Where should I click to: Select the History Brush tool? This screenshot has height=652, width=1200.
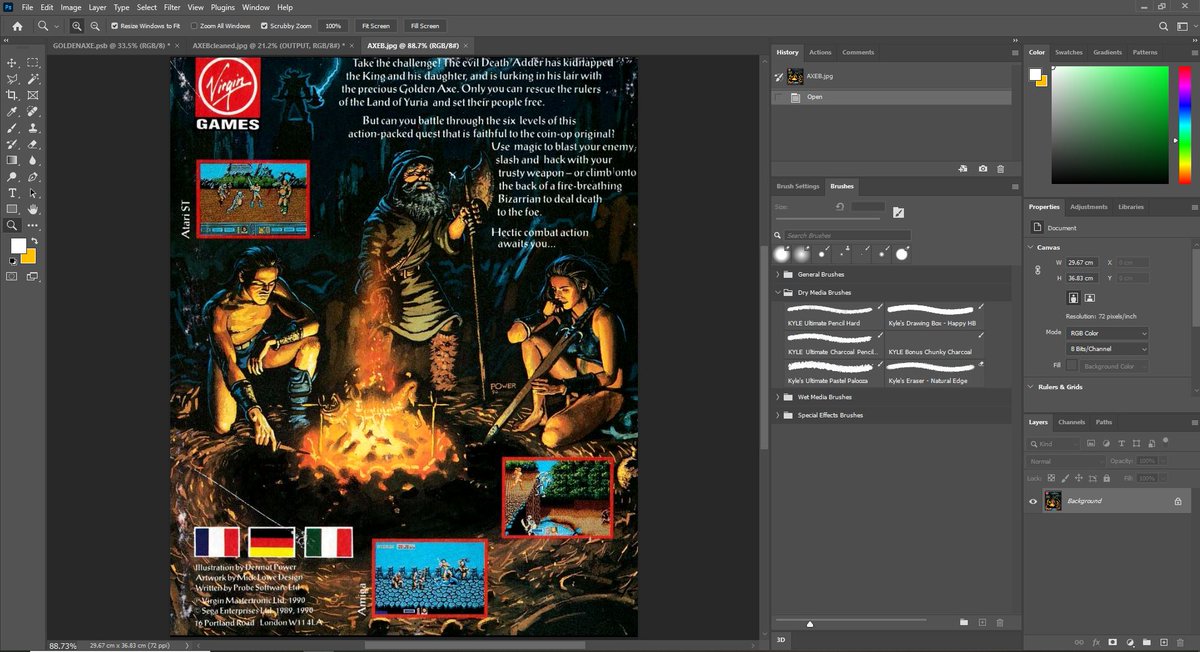pos(13,144)
